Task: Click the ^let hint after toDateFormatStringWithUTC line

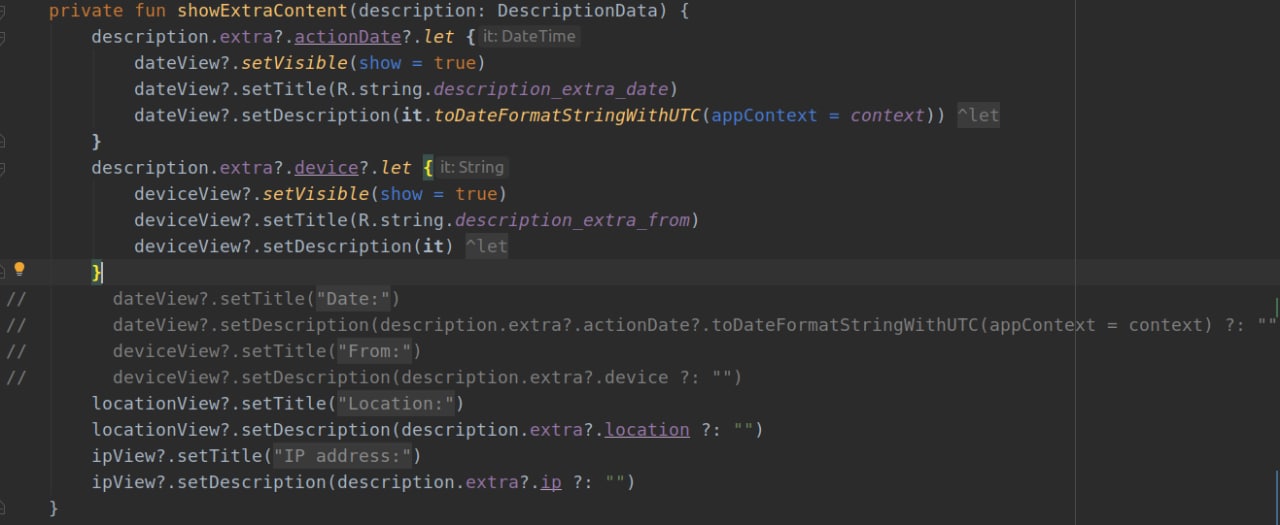Action: tap(977, 115)
